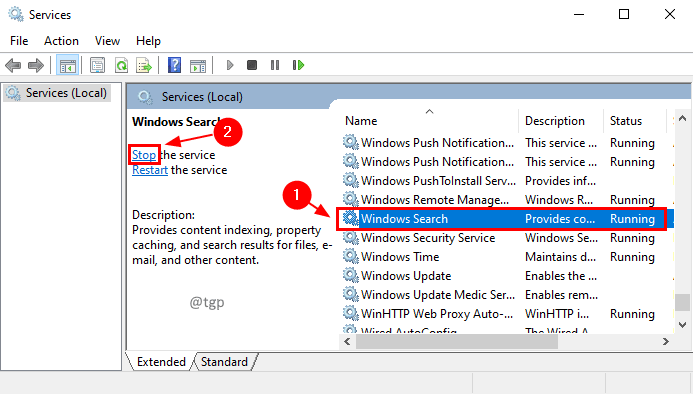Select Windows Update Medic Ser... name
This screenshot has height=394, width=693.
tap(438, 295)
